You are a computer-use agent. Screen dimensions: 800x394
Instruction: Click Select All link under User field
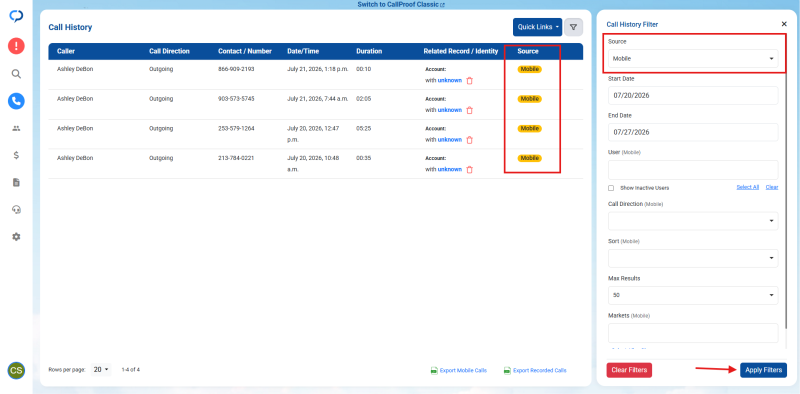[747, 187]
